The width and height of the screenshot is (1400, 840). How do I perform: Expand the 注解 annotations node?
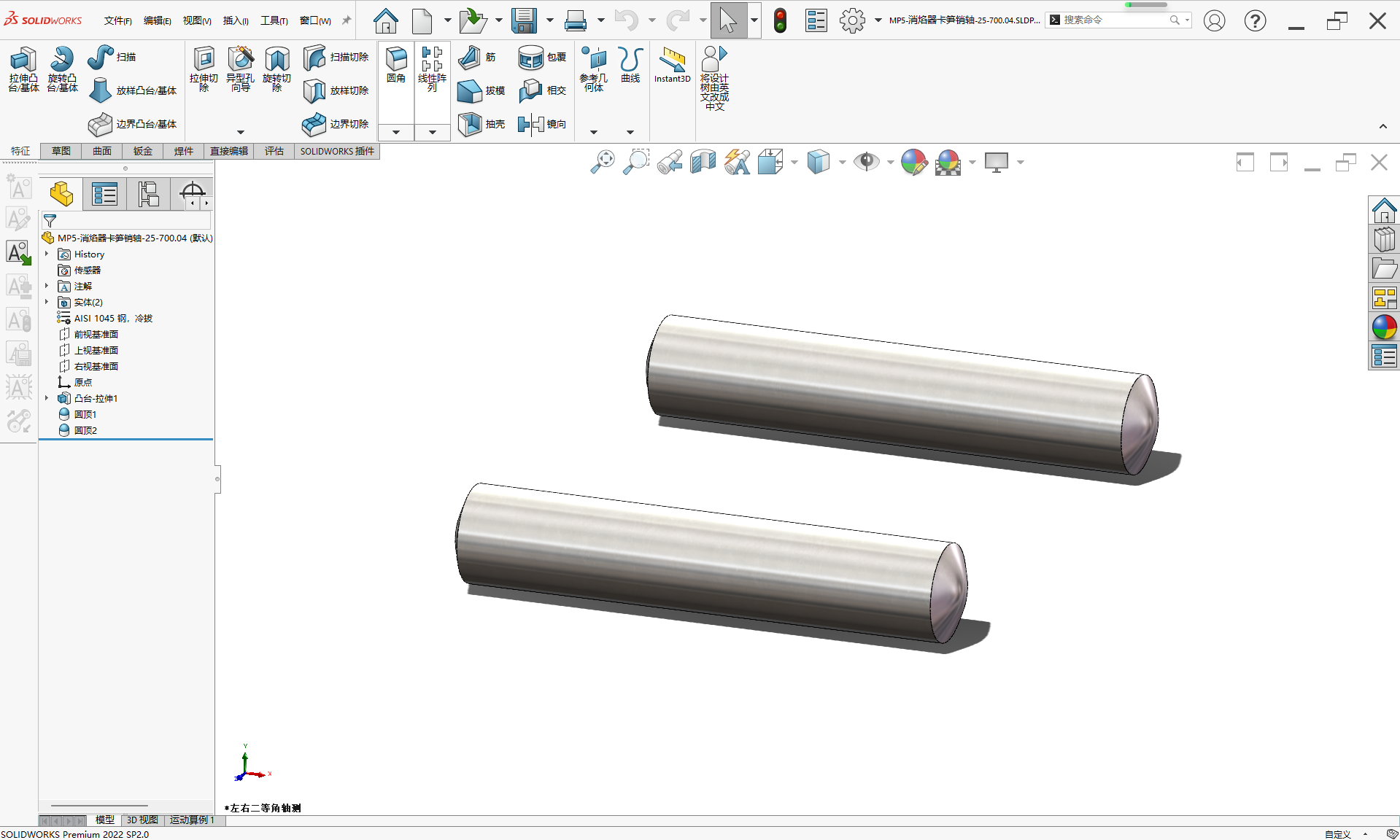point(47,286)
